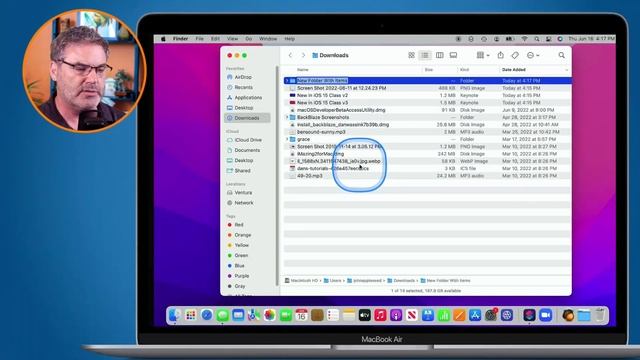
Task: Click the Share toolbar icon
Action: pyautogui.click(x=500, y=55)
